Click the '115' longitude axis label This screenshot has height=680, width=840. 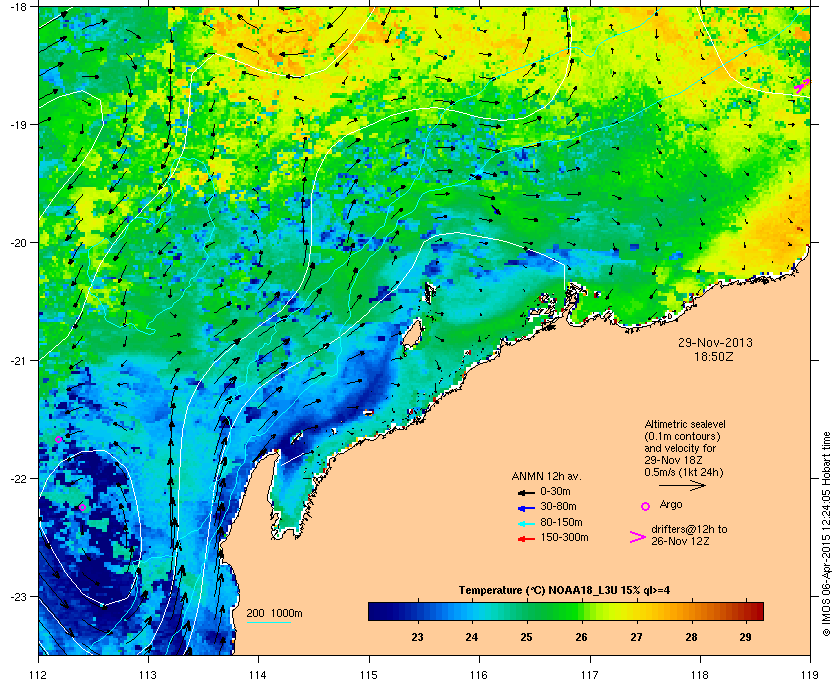pos(369,674)
